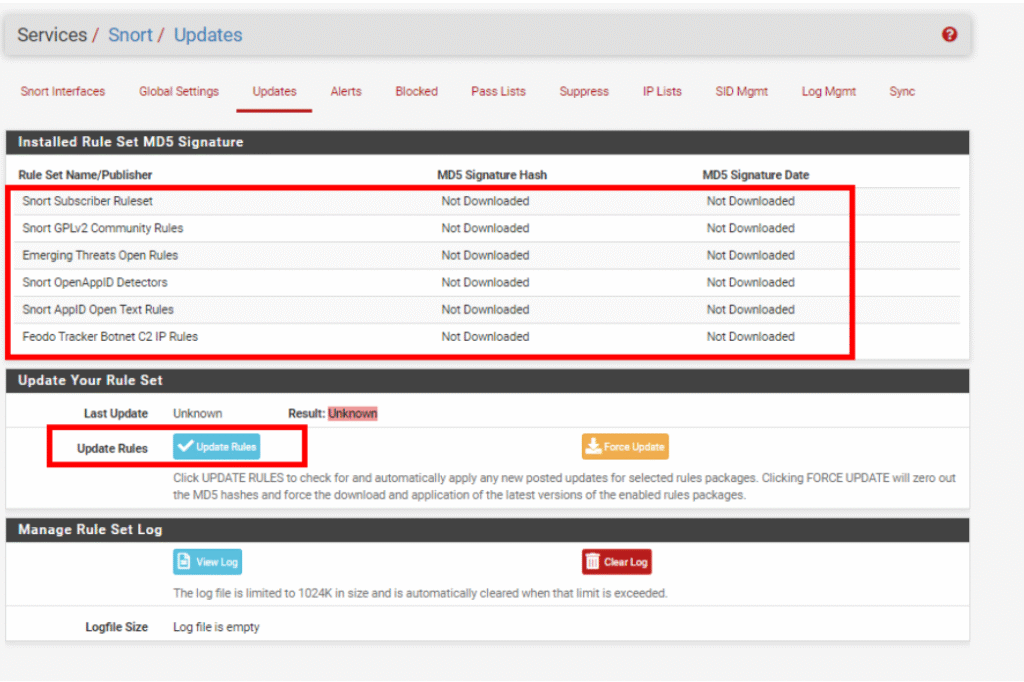Switch to the Sync tab
Image resolution: width=1024 pixels, height=682 pixels.
(902, 91)
